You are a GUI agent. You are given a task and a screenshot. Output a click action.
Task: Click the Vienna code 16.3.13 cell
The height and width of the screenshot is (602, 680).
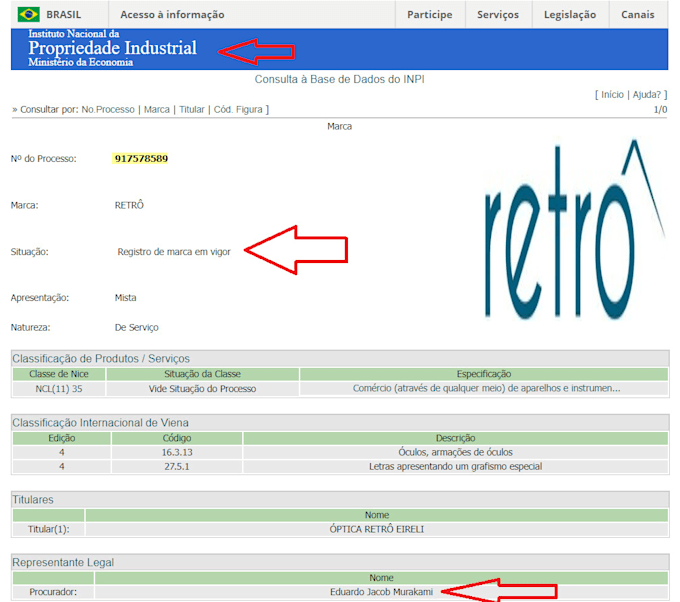point(177,452)
